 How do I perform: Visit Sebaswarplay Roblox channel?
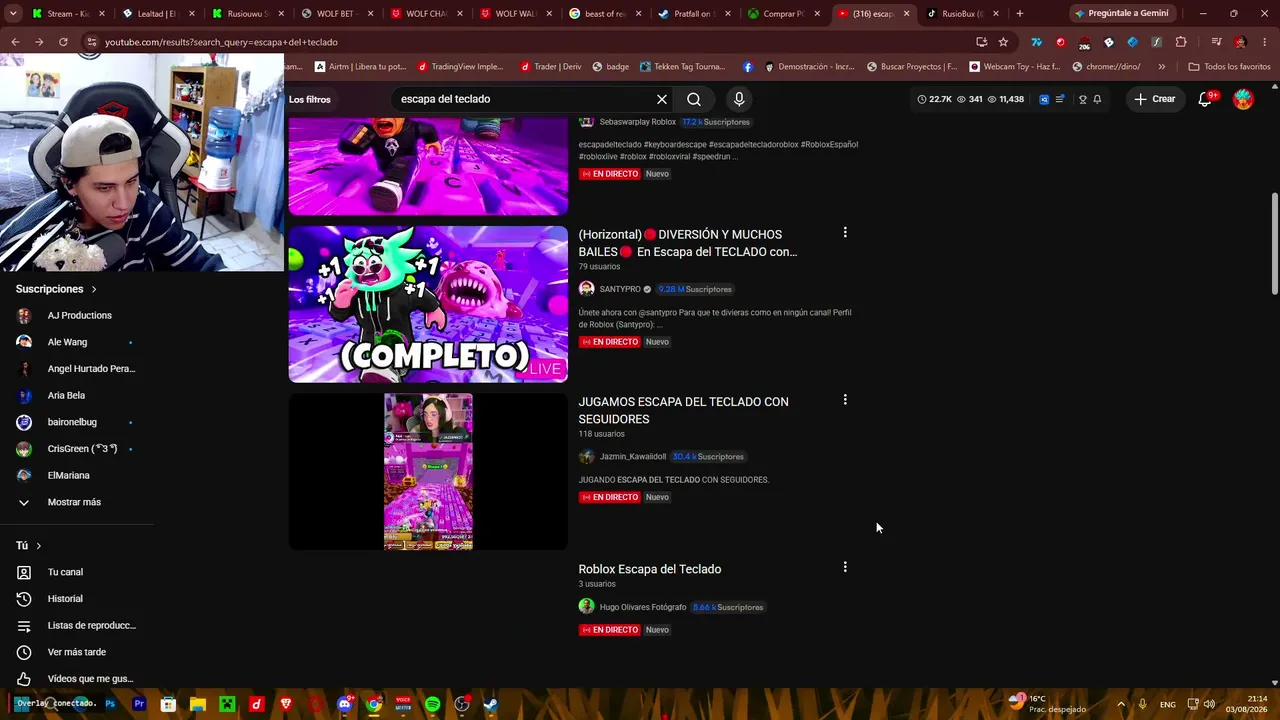click(638, 122)
